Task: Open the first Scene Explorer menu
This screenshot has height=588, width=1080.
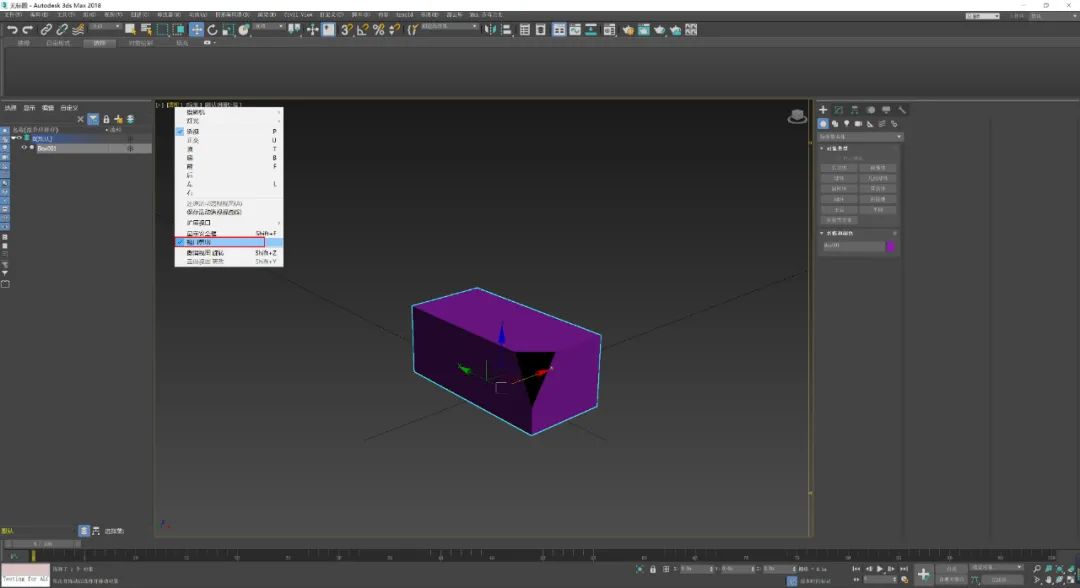Action: click(10, 108)
